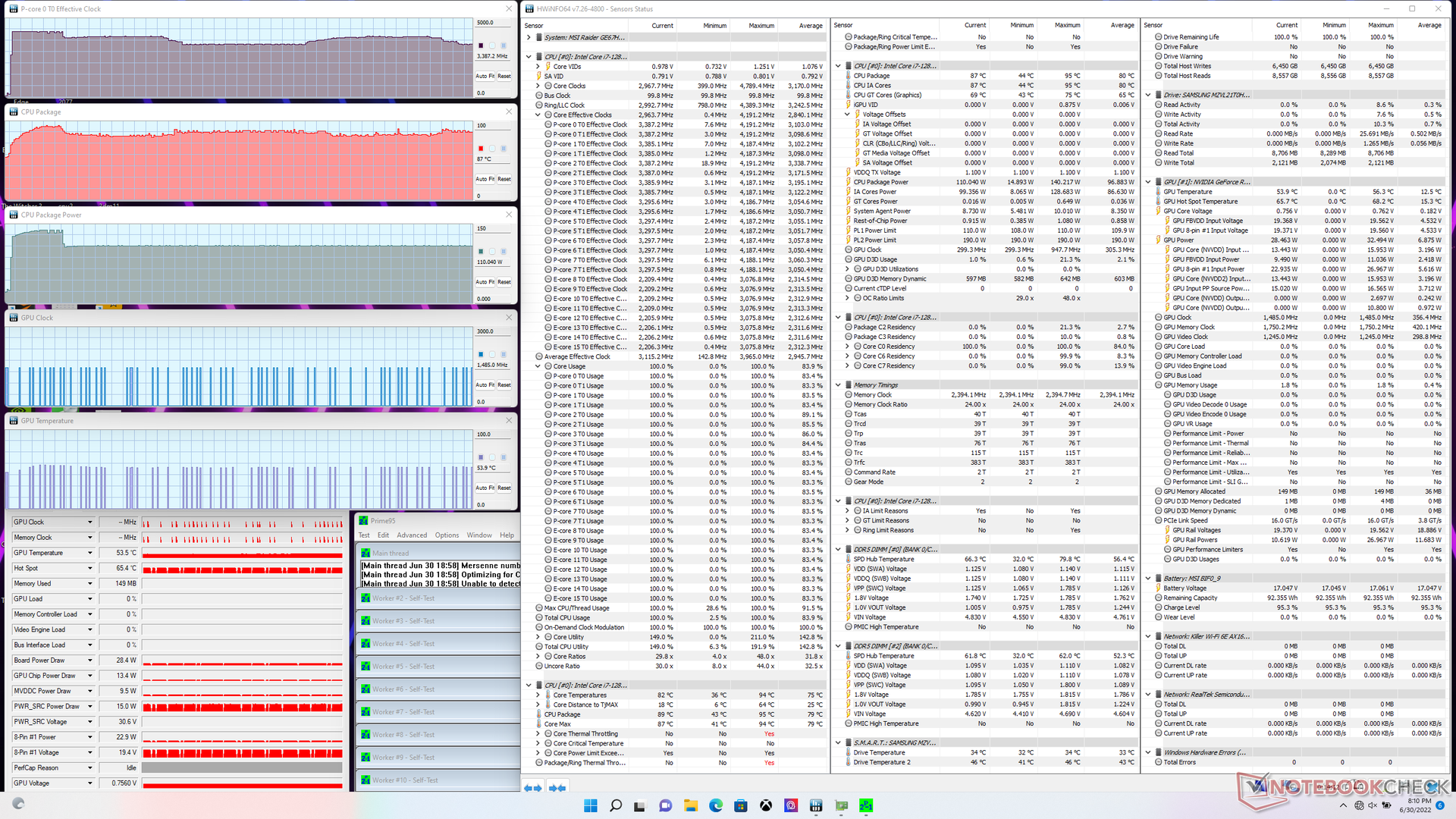Open Task View on the taskbar

pos(641,805)
